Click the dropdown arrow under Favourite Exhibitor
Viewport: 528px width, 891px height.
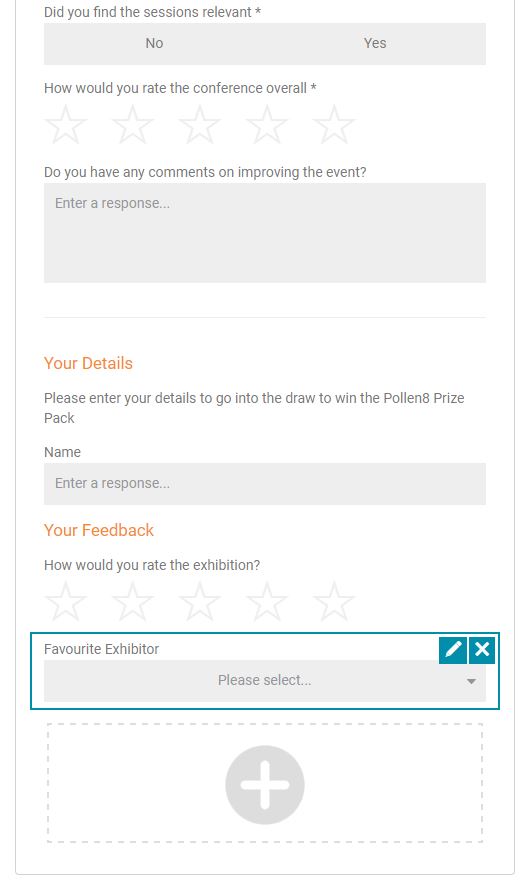(471, 681)
